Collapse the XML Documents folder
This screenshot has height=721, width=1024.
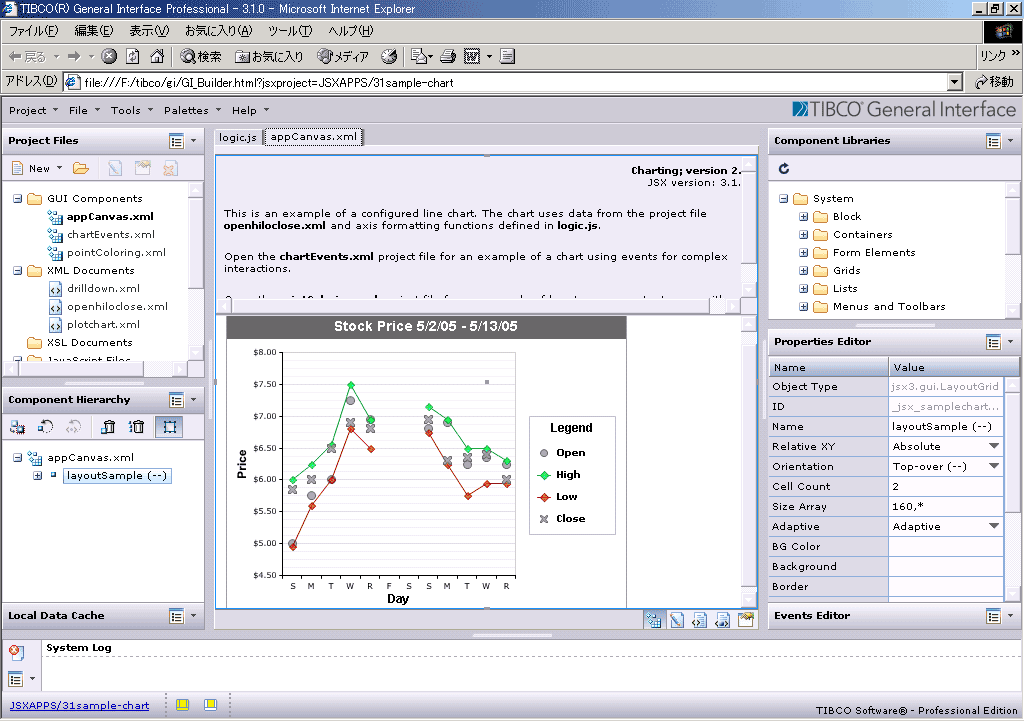[x=18, y=270]
